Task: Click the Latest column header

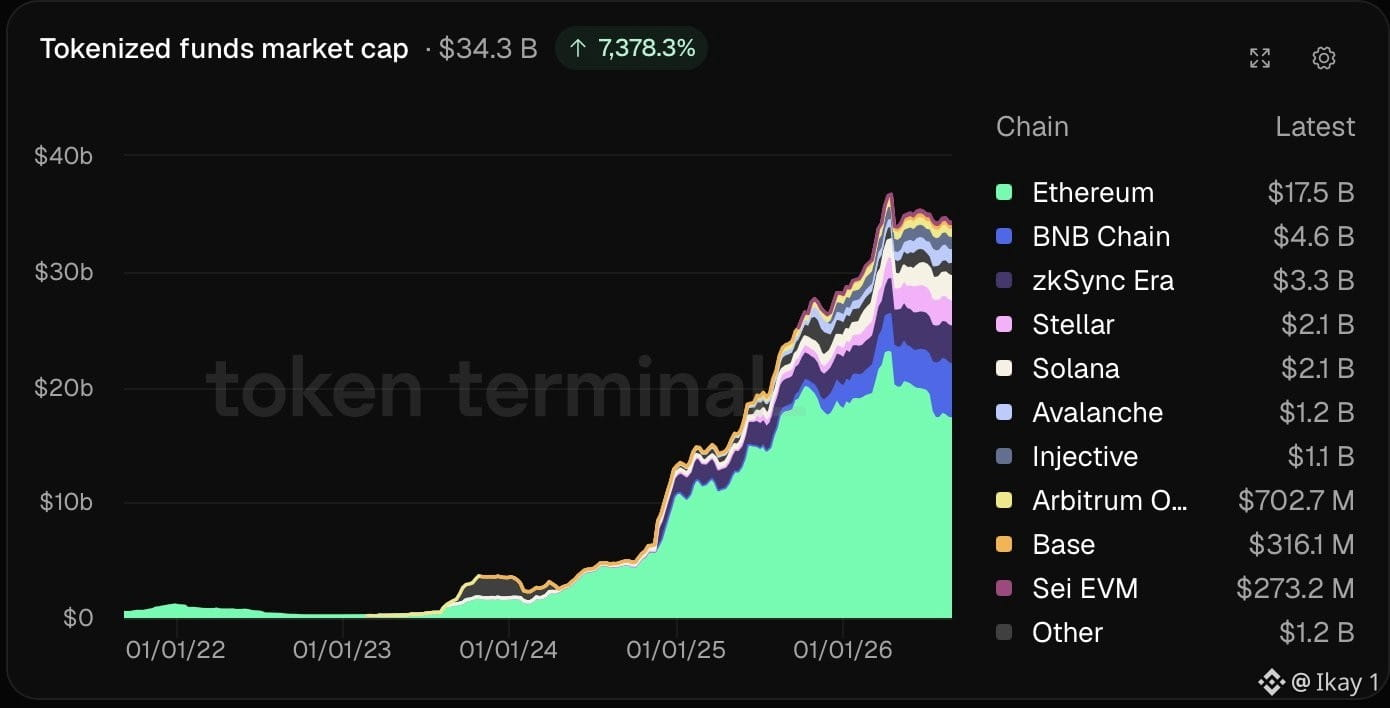Action: click(1315, 127)
